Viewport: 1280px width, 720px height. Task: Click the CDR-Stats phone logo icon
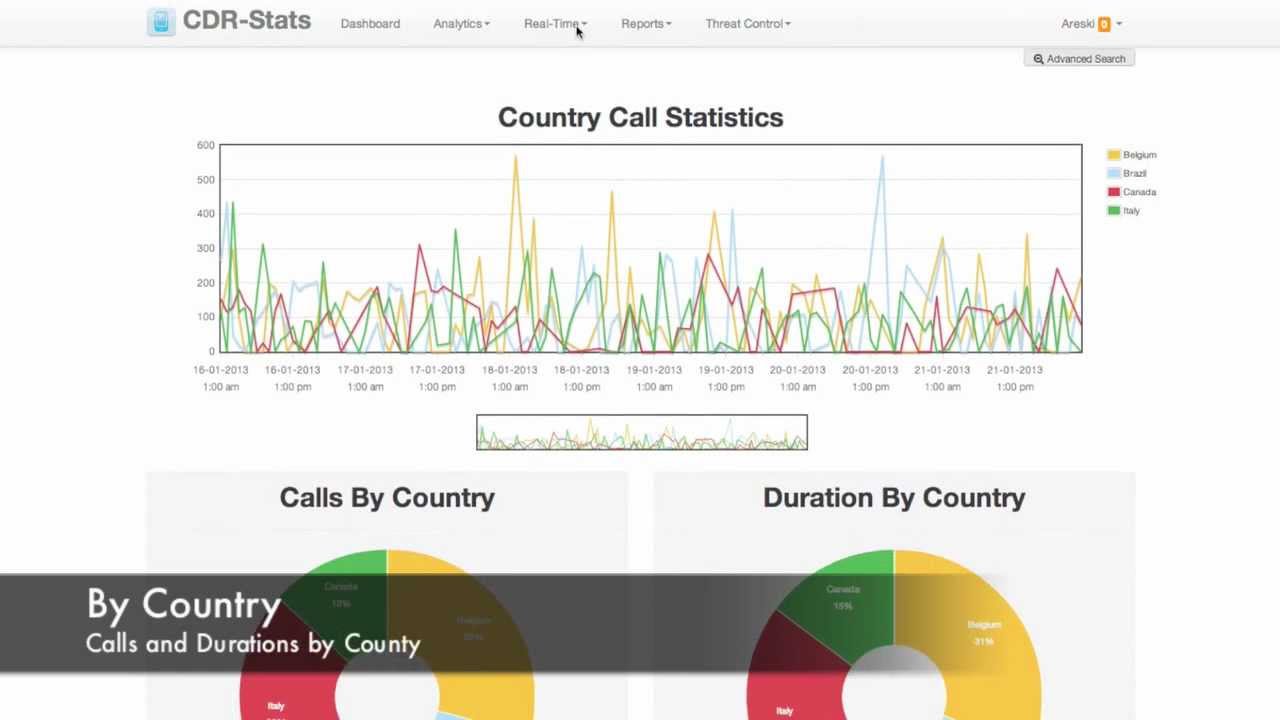(x=160, y=21)
